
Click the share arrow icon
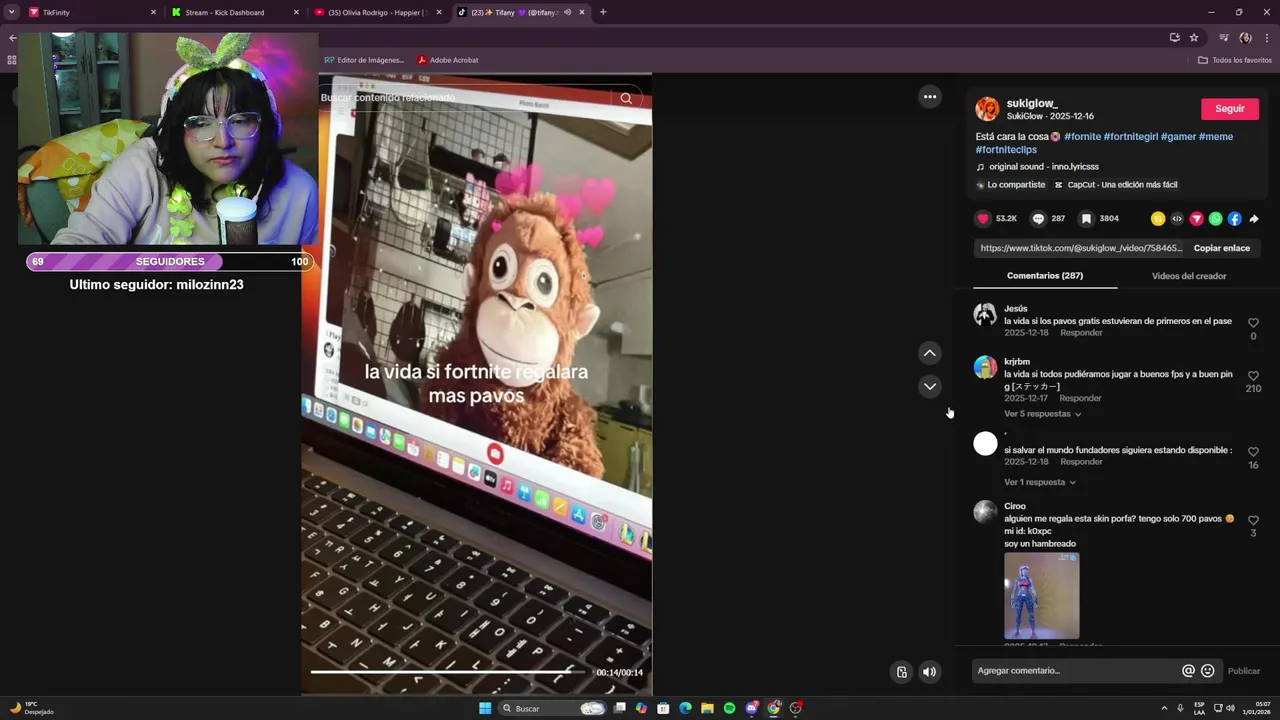pyautogui.click(x=1254, y=219)
